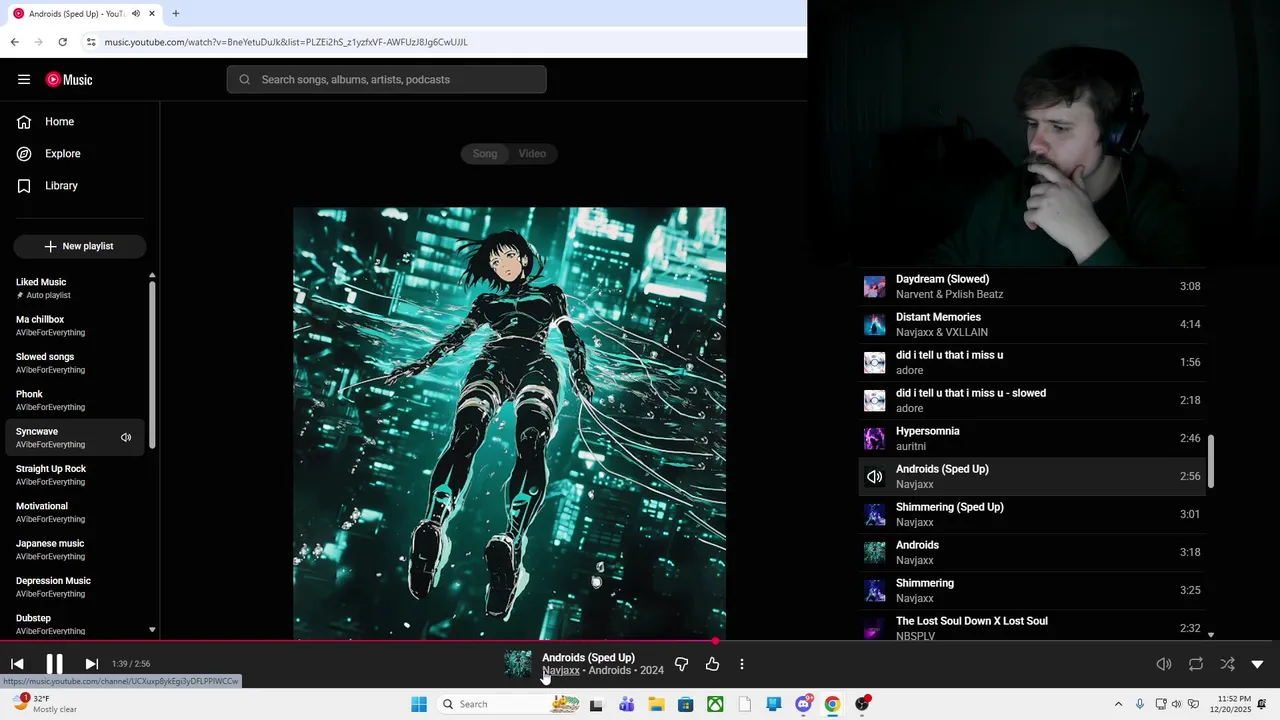
Task: Pause the current song
Action: pyautogui.click(x=54, y=664)
